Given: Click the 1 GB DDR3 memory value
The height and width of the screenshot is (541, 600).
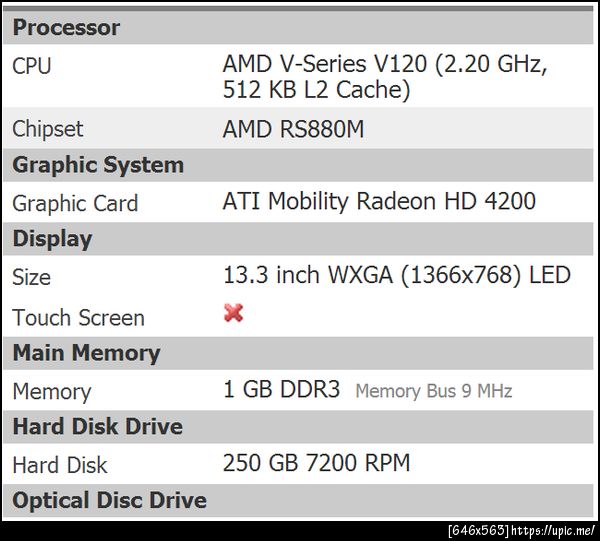Looking at the screenshot, I should pos(282,389).
